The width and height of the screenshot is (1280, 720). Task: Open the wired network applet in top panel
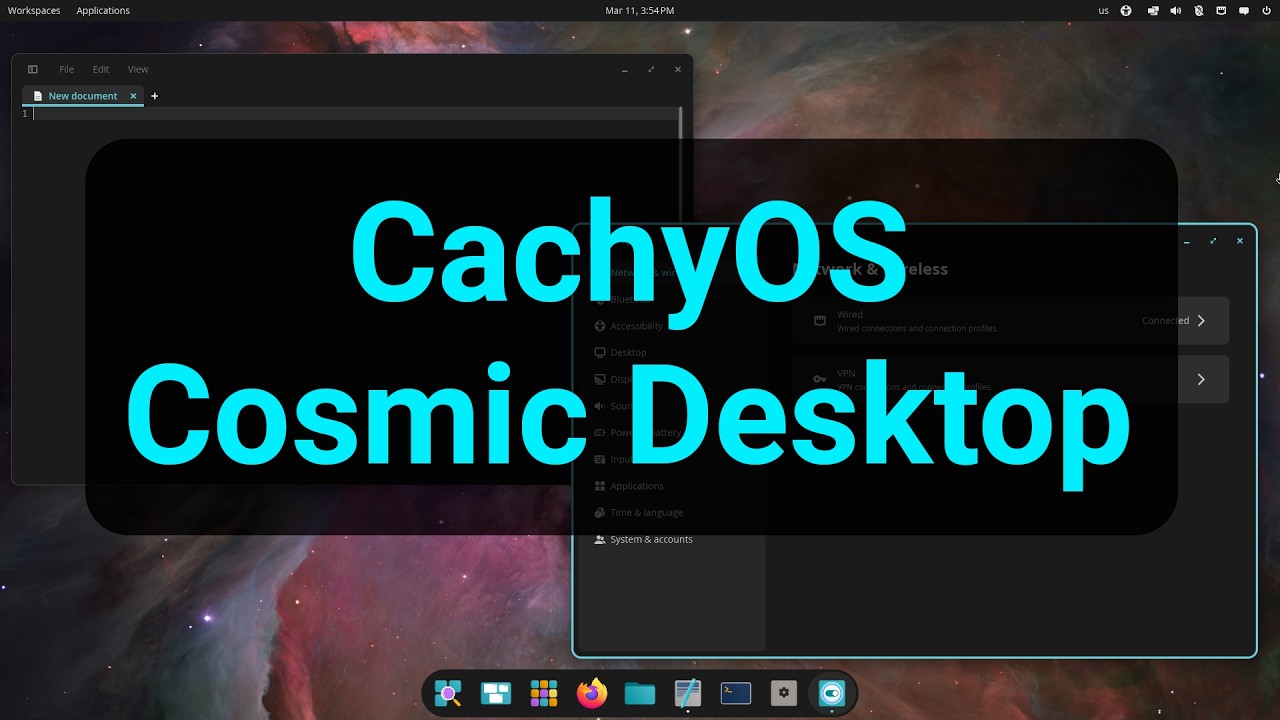coord(1221,11)
